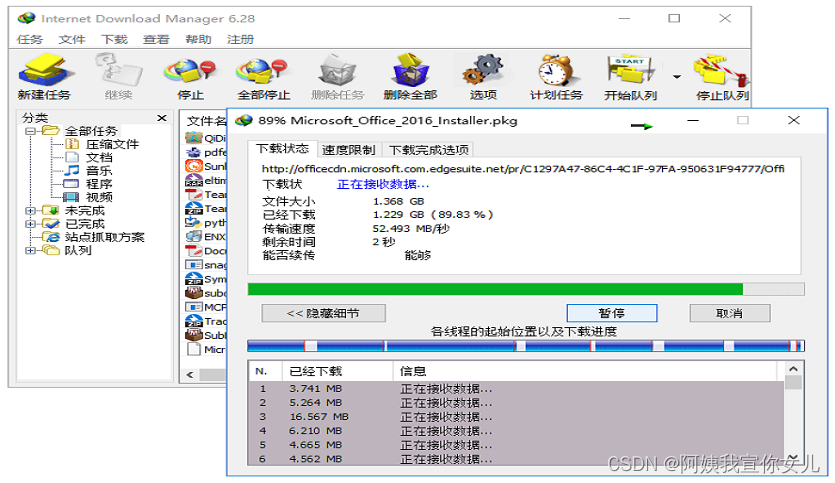
Task: Select 压缩文件 category
Action: 112,144
